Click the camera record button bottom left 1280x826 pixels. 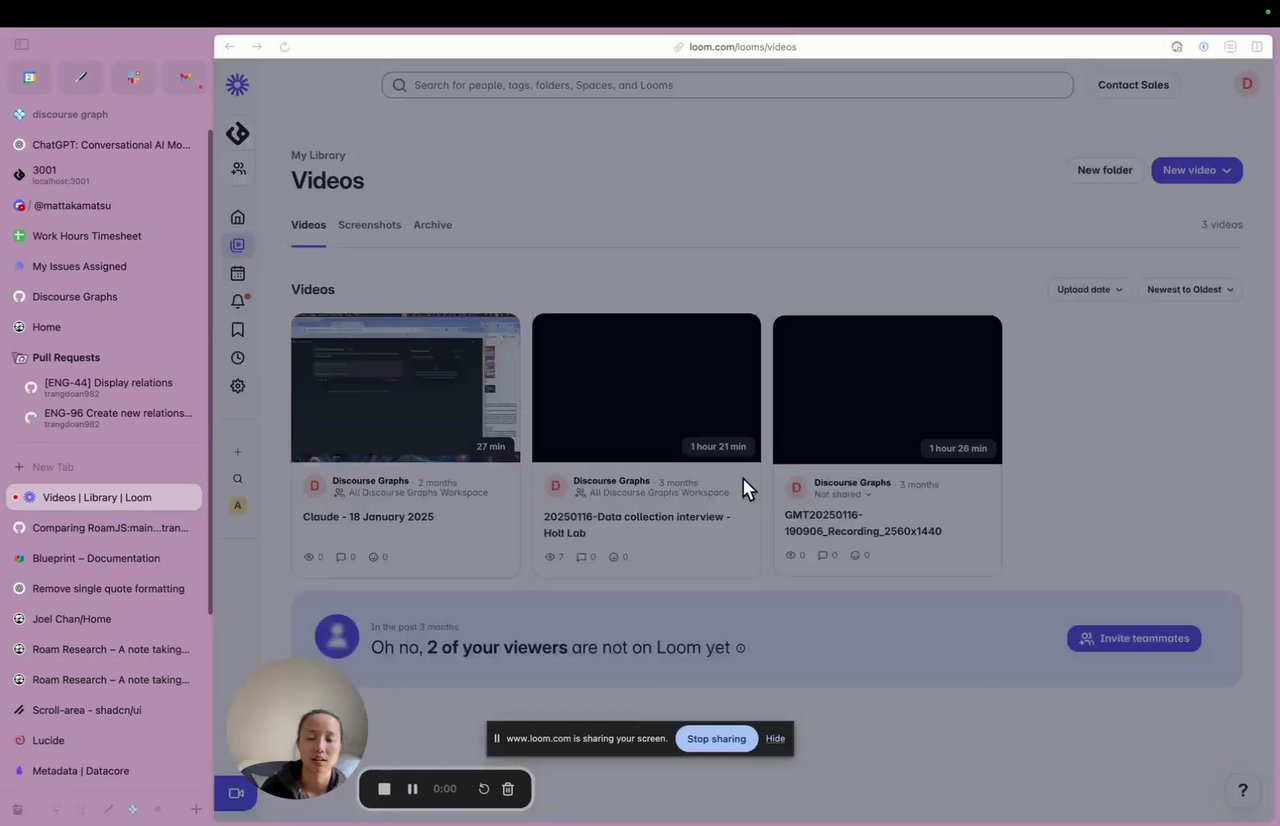[236, 793]
